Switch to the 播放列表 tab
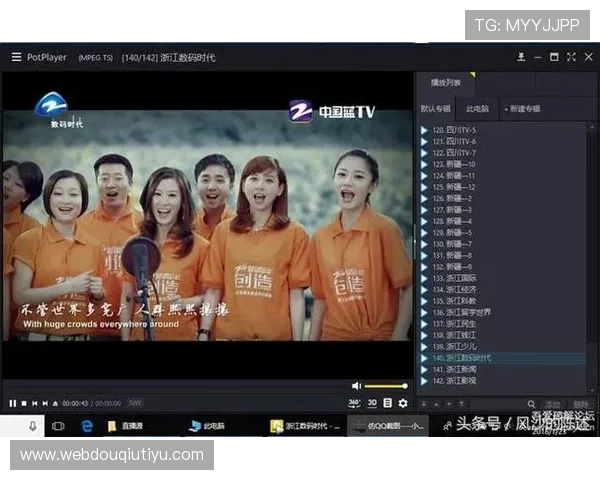This screenshot has height=480, width=600. click(x=445, y=83)
